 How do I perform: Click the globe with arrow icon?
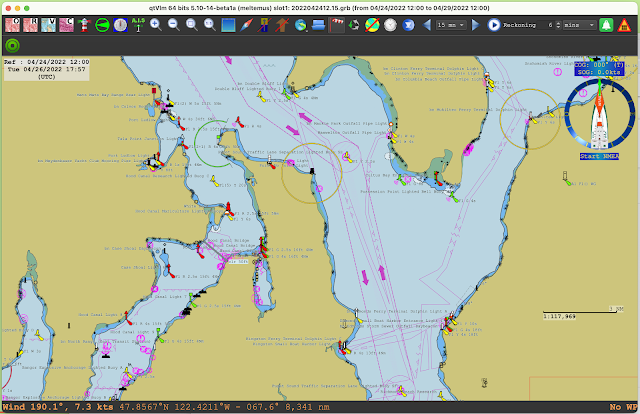(300, 25)
